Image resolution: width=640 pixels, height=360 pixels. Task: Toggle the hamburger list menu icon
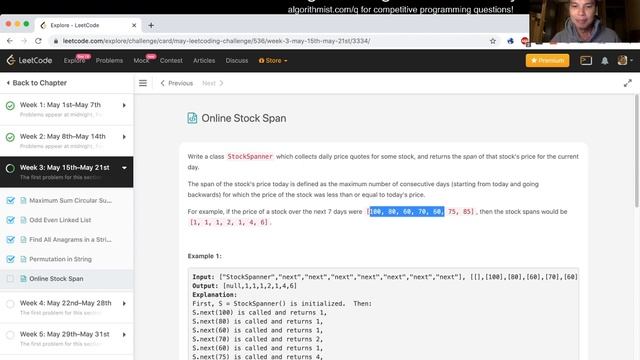[143, 83]
